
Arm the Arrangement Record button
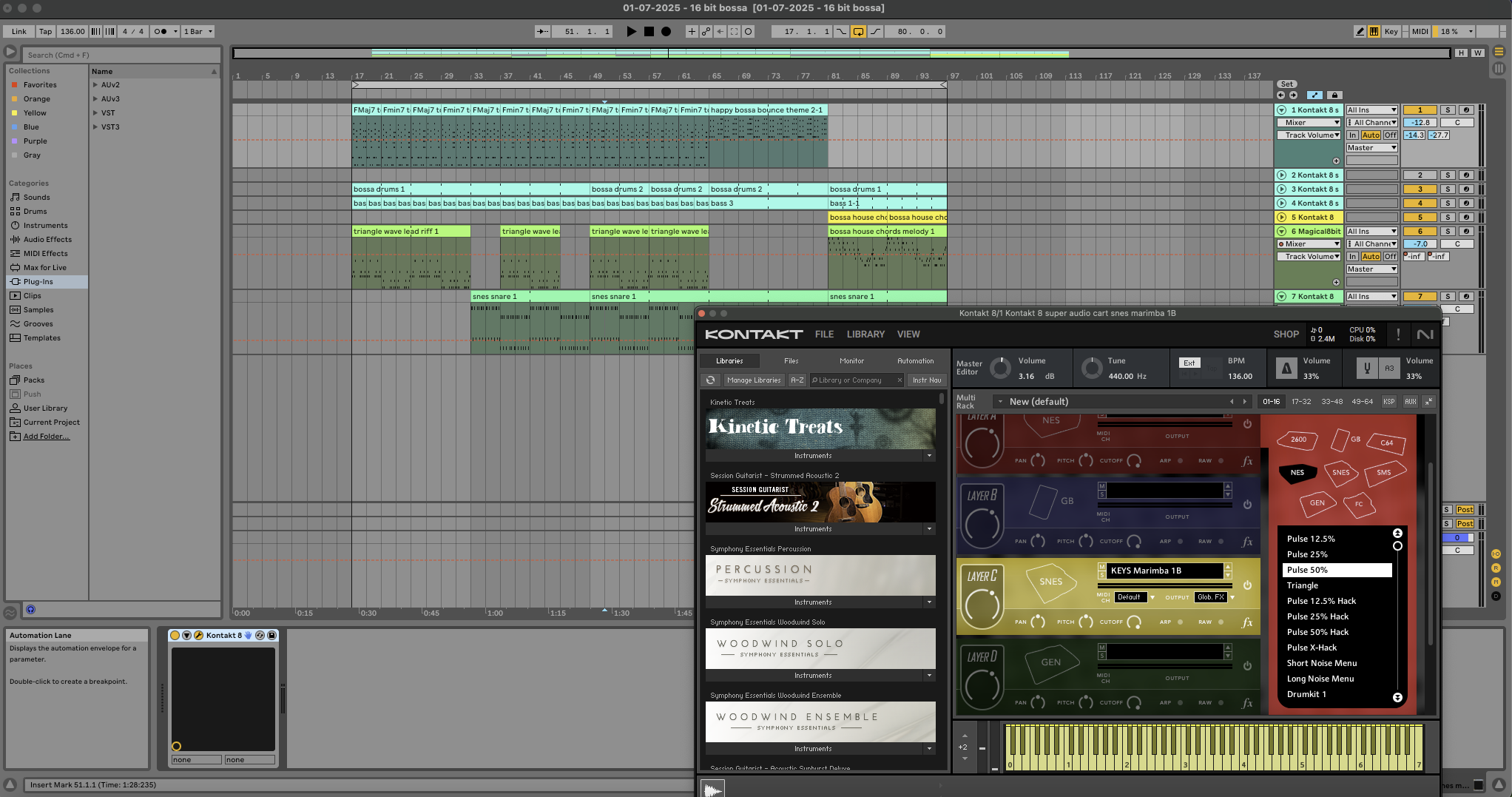pyautogui.click(x=666, y=32)
